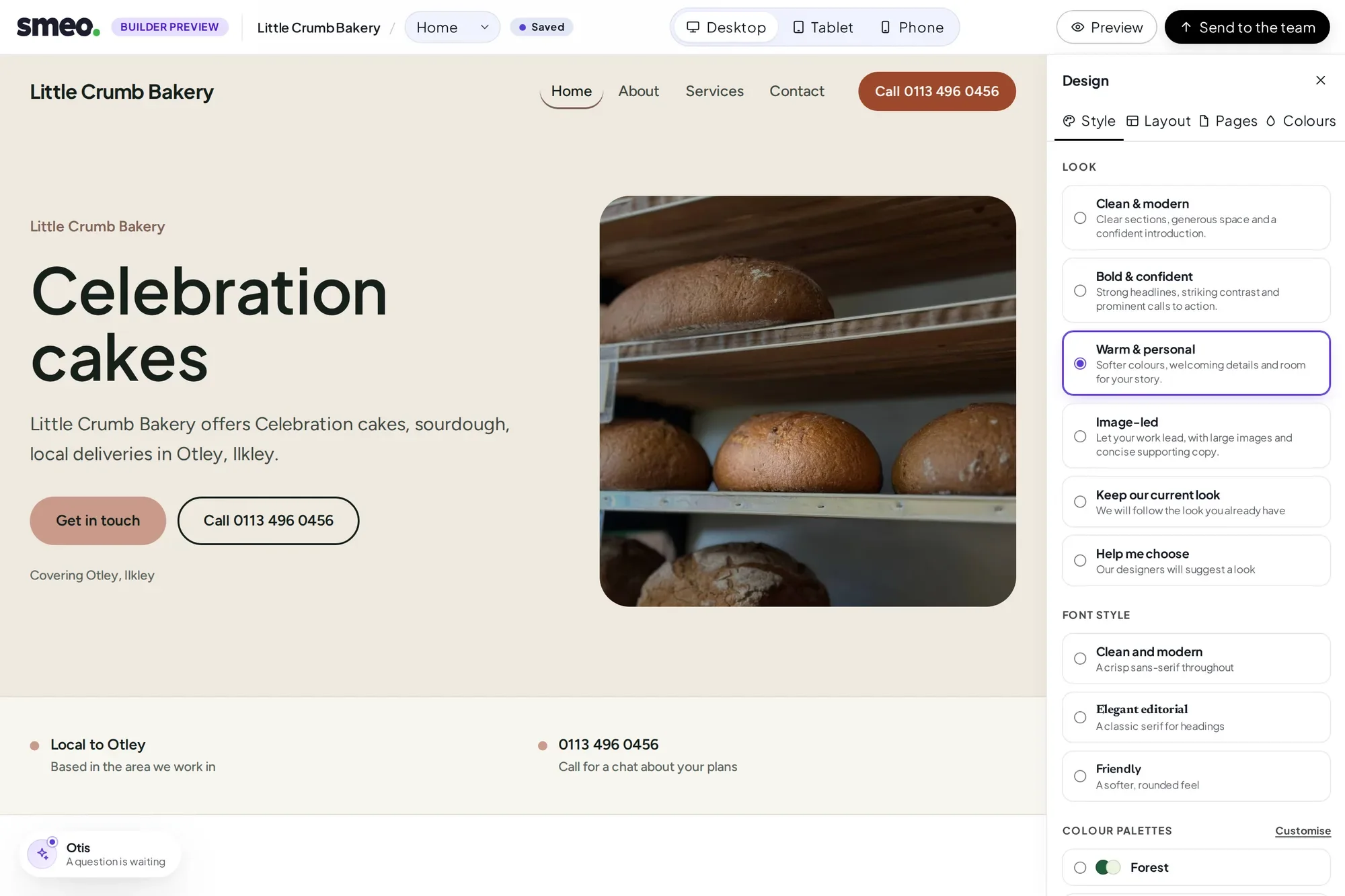Switch to the Layout tab
This screenshot has width=1345, height=896.
pyautogui.click(x=1158, y=121)
